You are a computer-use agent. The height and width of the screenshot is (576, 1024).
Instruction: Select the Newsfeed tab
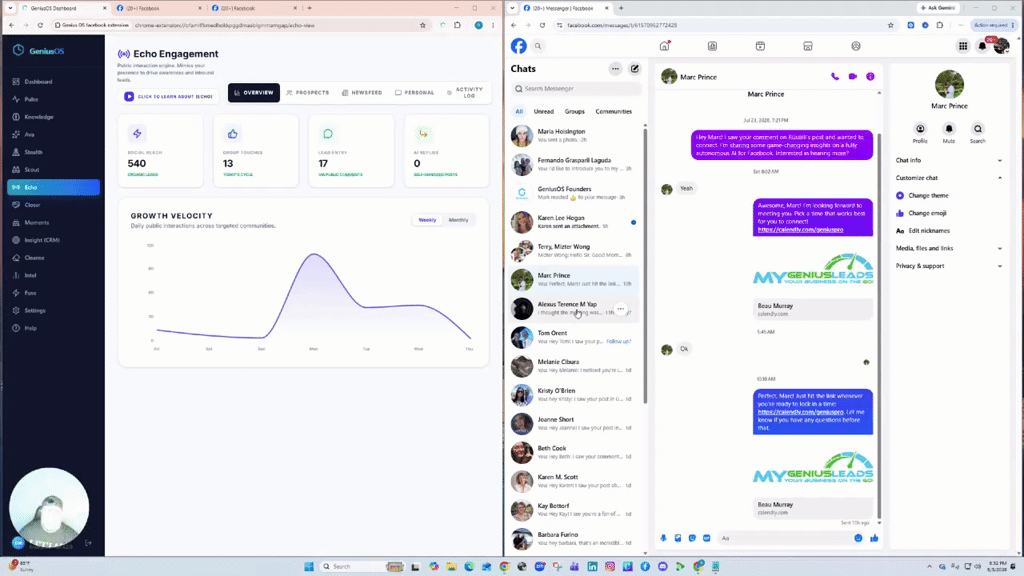click(362, 93)
